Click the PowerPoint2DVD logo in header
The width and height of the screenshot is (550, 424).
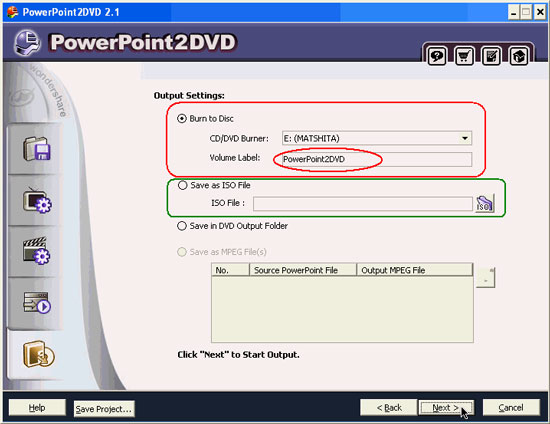[126, 43]
